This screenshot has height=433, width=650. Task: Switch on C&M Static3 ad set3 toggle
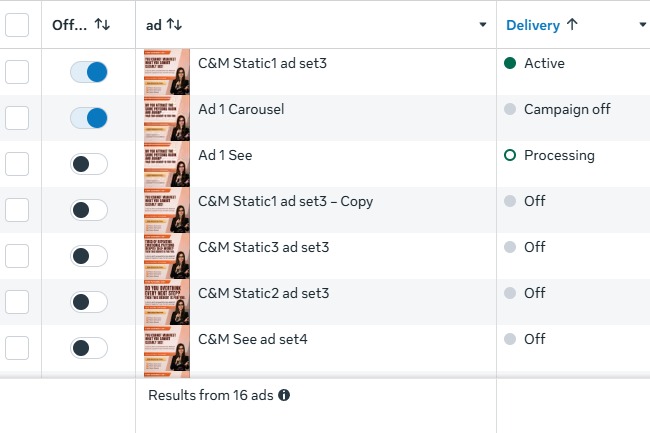[89, 256]
